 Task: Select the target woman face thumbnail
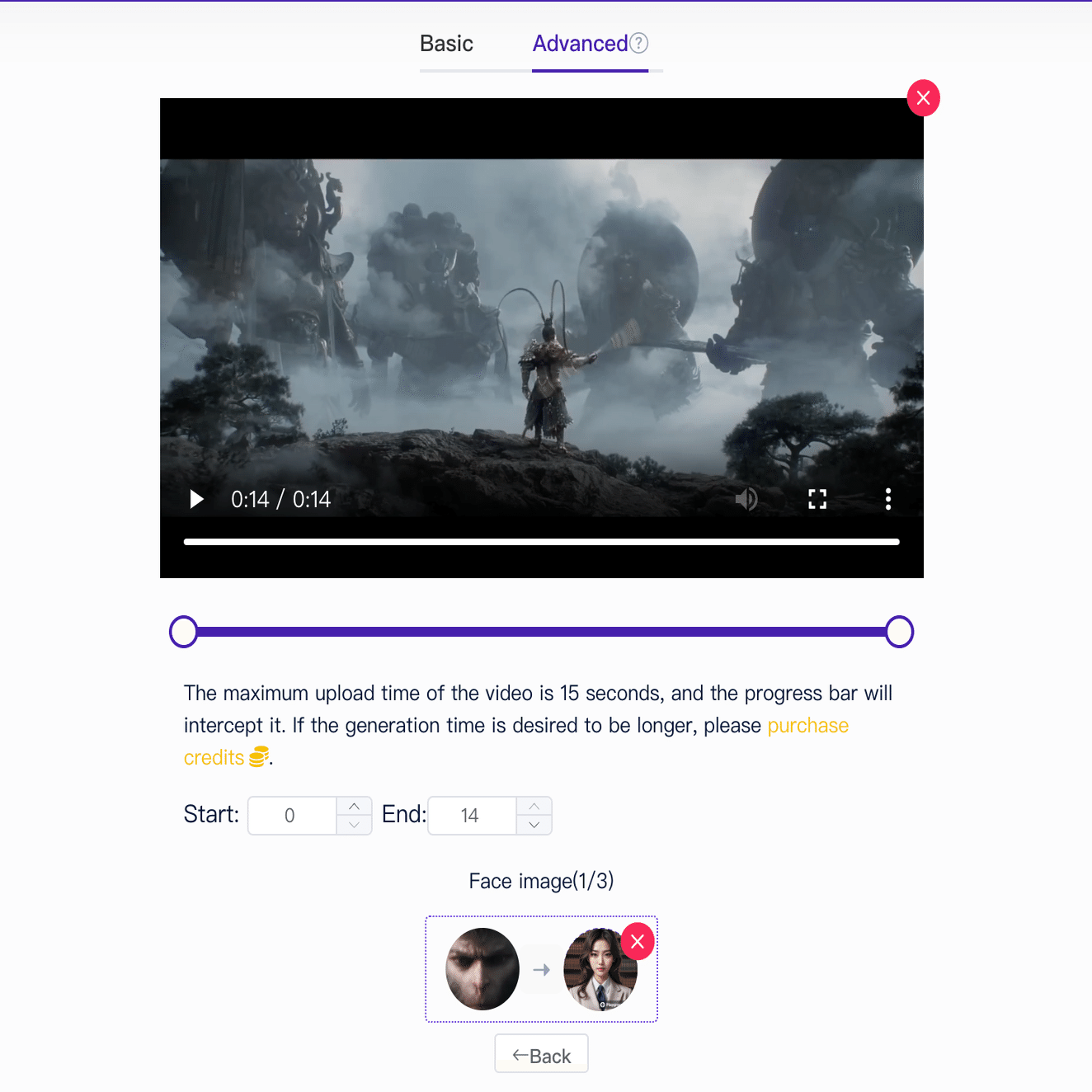coord(600,969)
